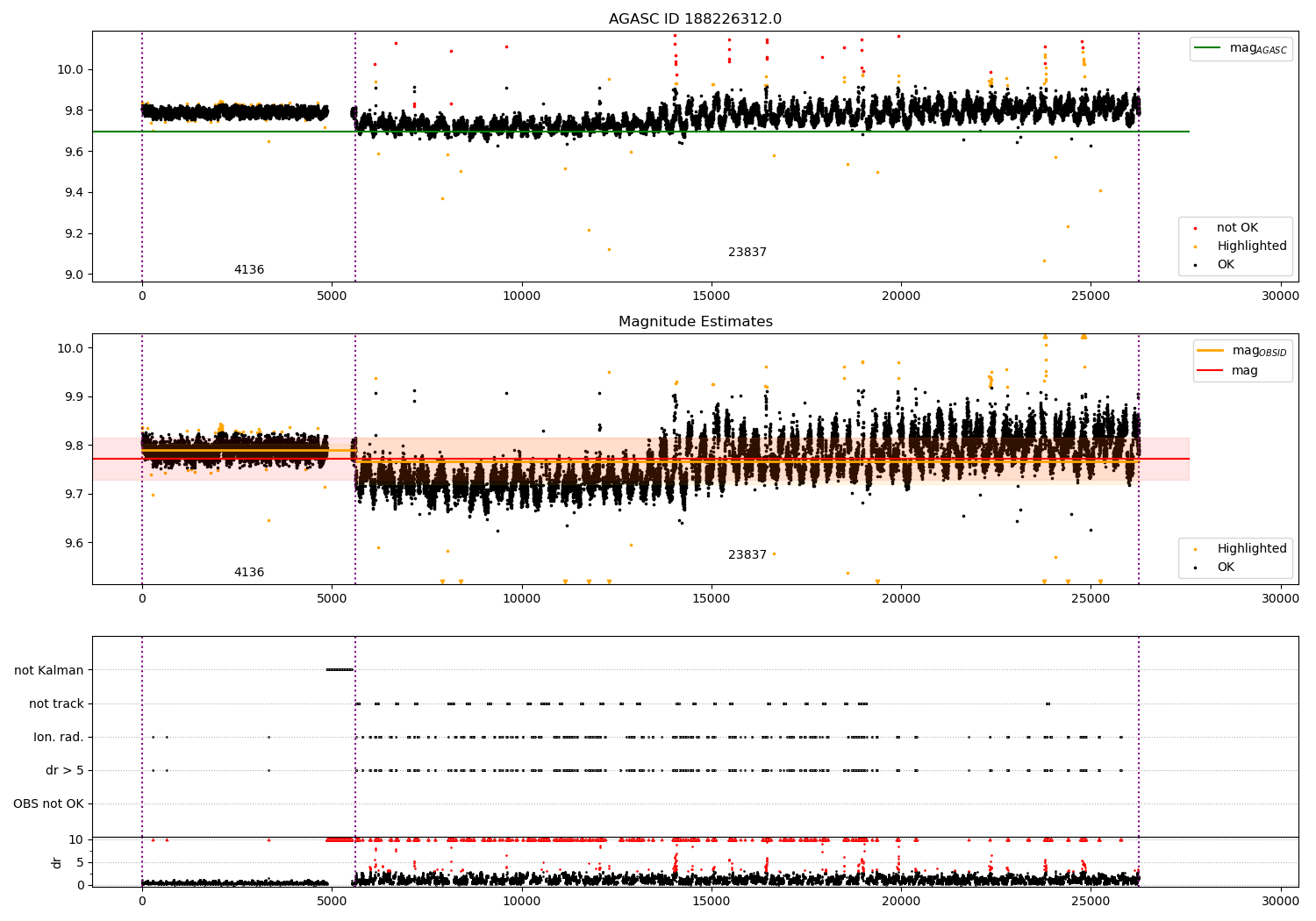1316x921 pixels.
Task: Select 'OK' in the AGASC plot legend
Action: tap(1225, 265)
